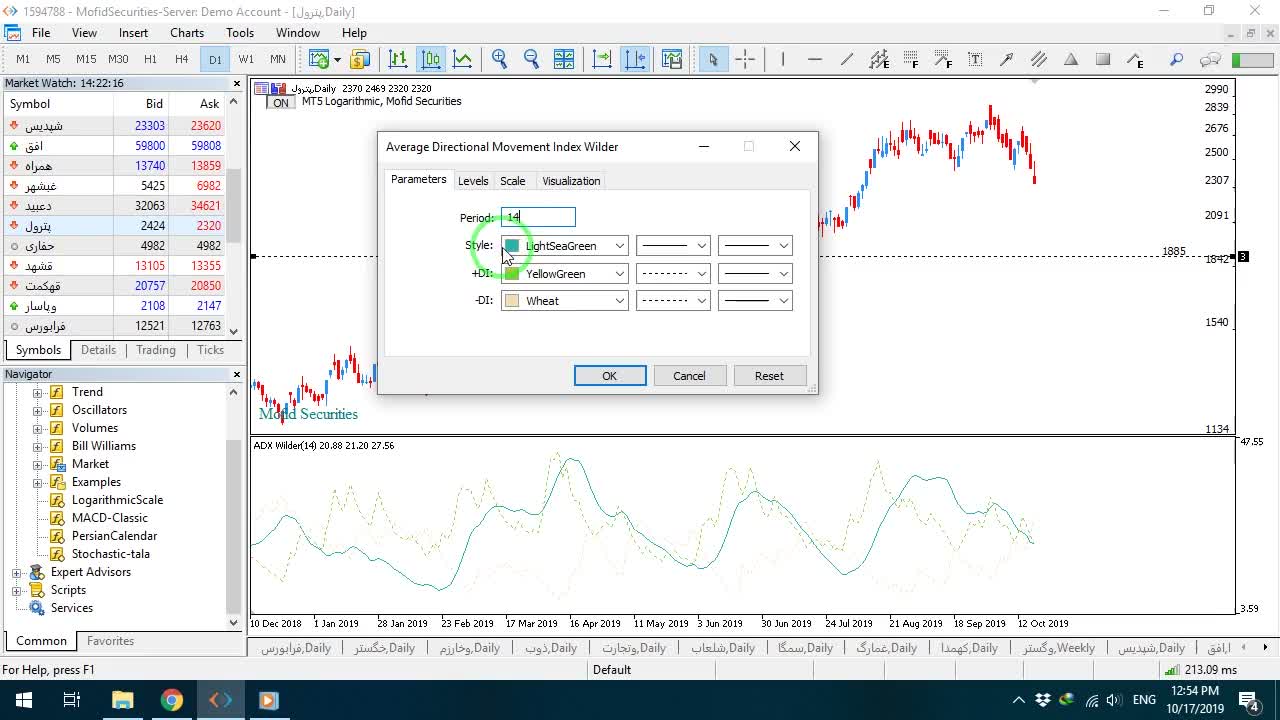Switch timeframe to W1
Image resolution: width=1280 pixels, height=720 pixels.
(246, 59)
